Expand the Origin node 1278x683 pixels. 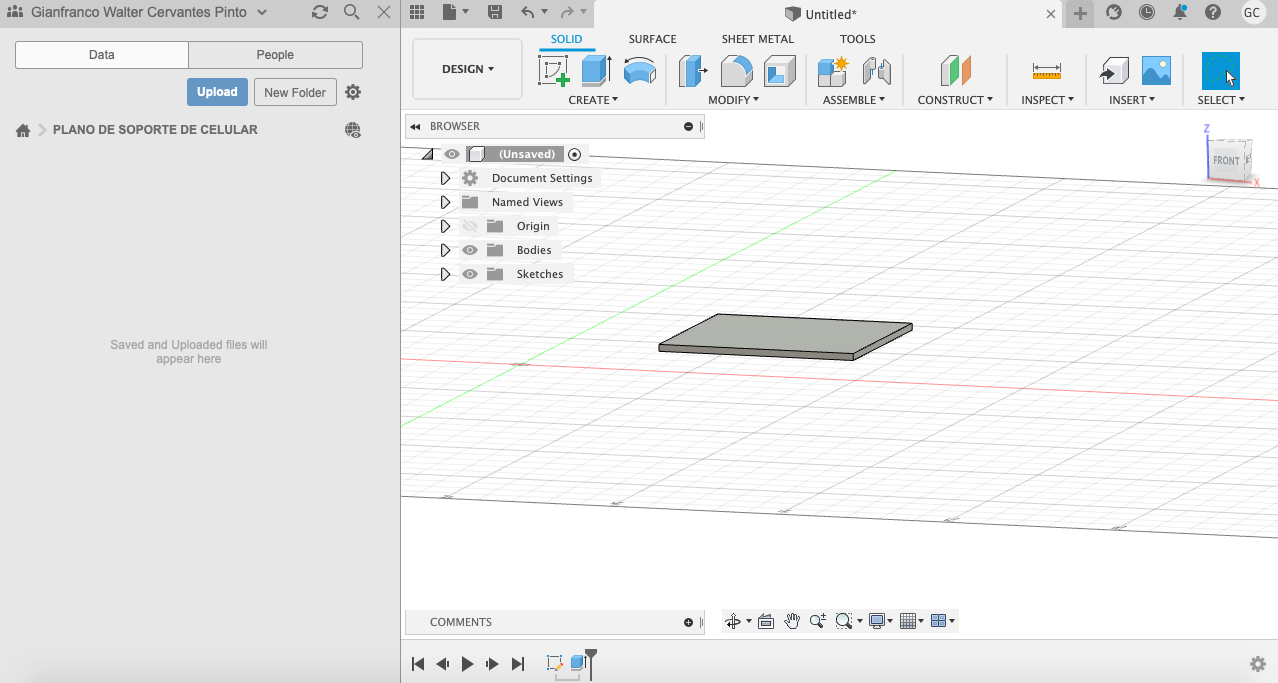click(x=446, y=226)
